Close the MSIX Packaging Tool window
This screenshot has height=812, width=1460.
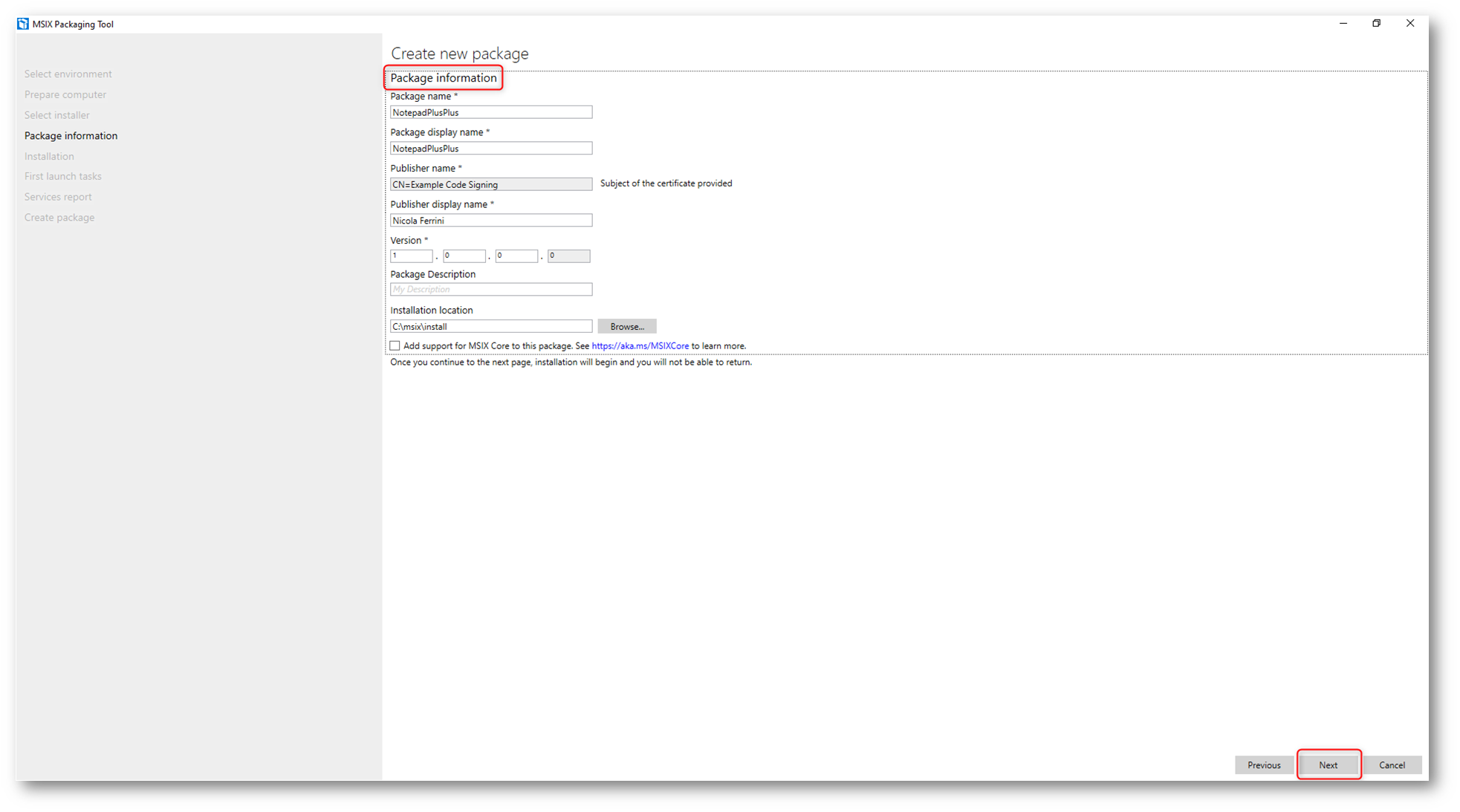click(x=1409, y=23)
